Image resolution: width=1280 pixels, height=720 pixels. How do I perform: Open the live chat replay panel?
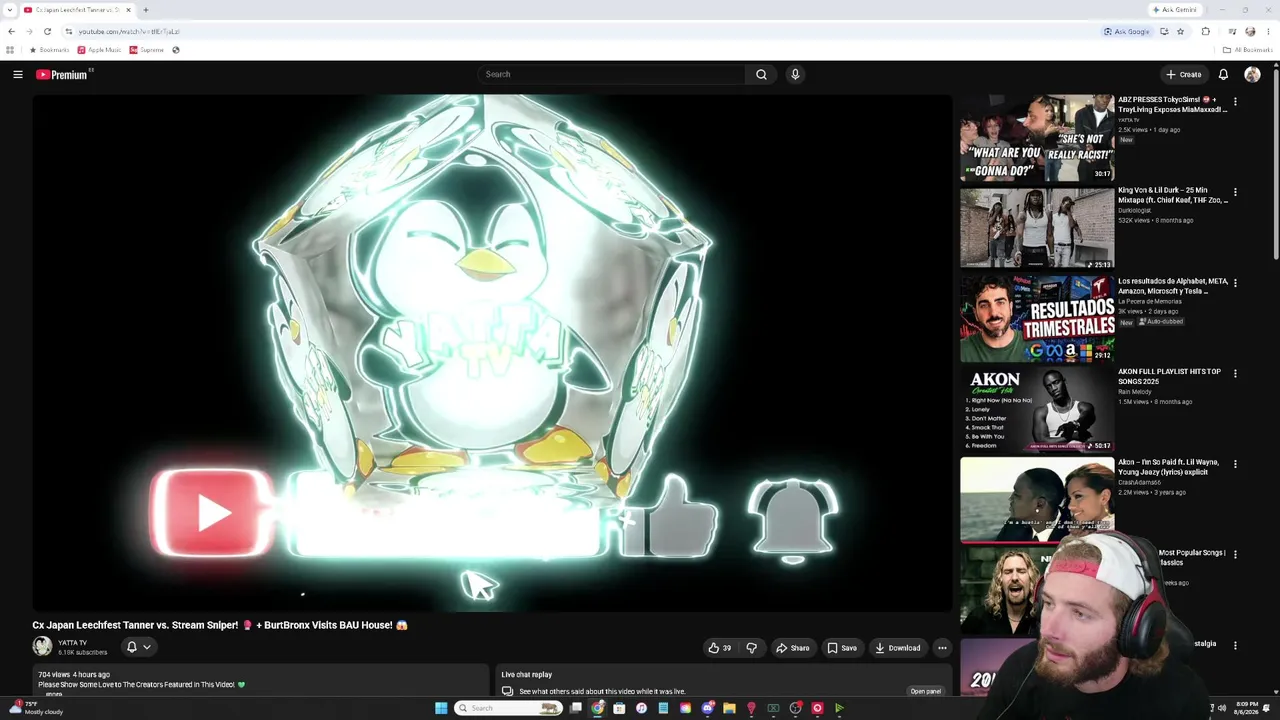(926, 691)
